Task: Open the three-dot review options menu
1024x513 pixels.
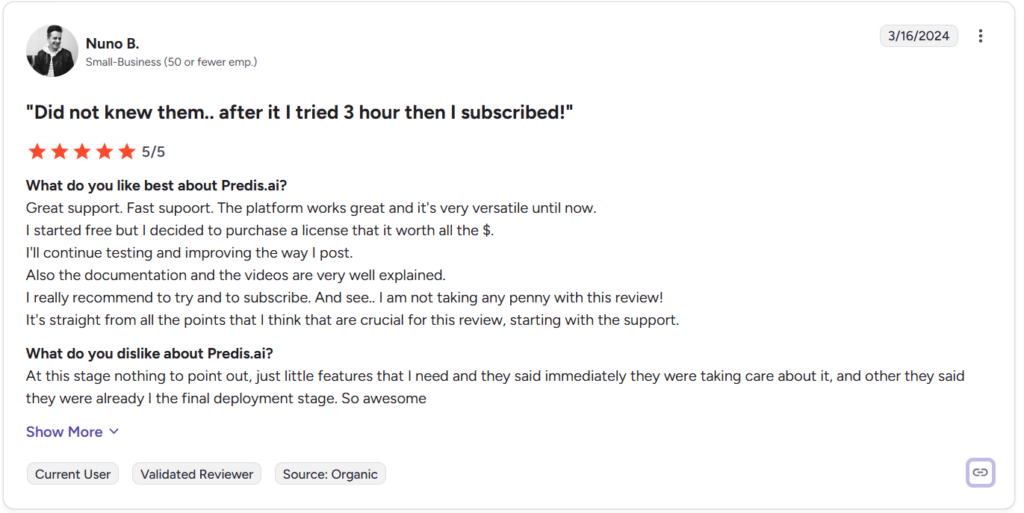Action: click(x=980, y=36)
